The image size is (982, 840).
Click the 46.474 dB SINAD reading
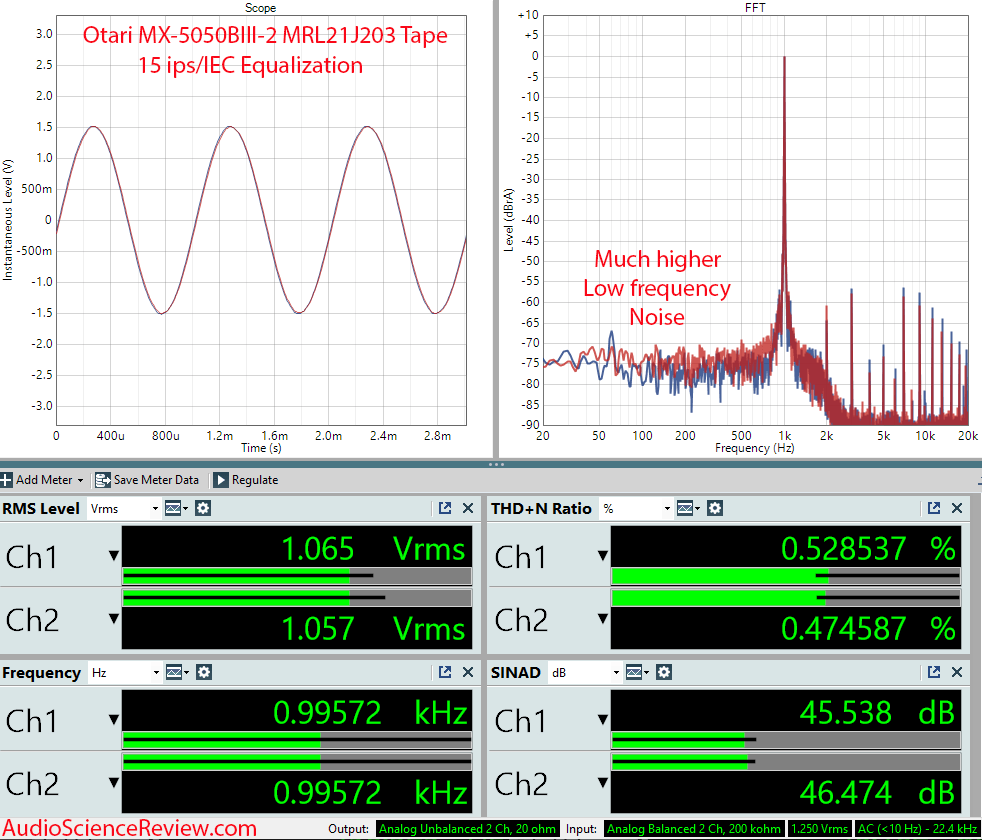point(877,792)
